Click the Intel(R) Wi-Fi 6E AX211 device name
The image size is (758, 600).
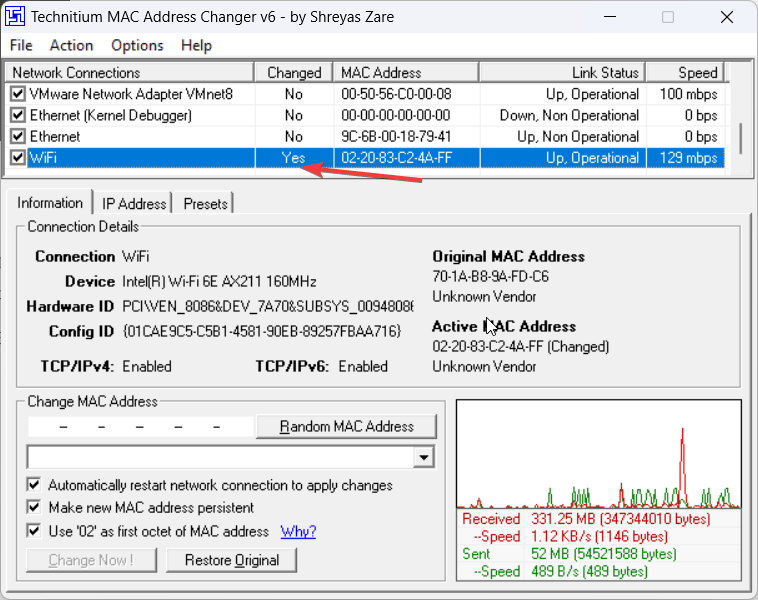coord(219,281)
